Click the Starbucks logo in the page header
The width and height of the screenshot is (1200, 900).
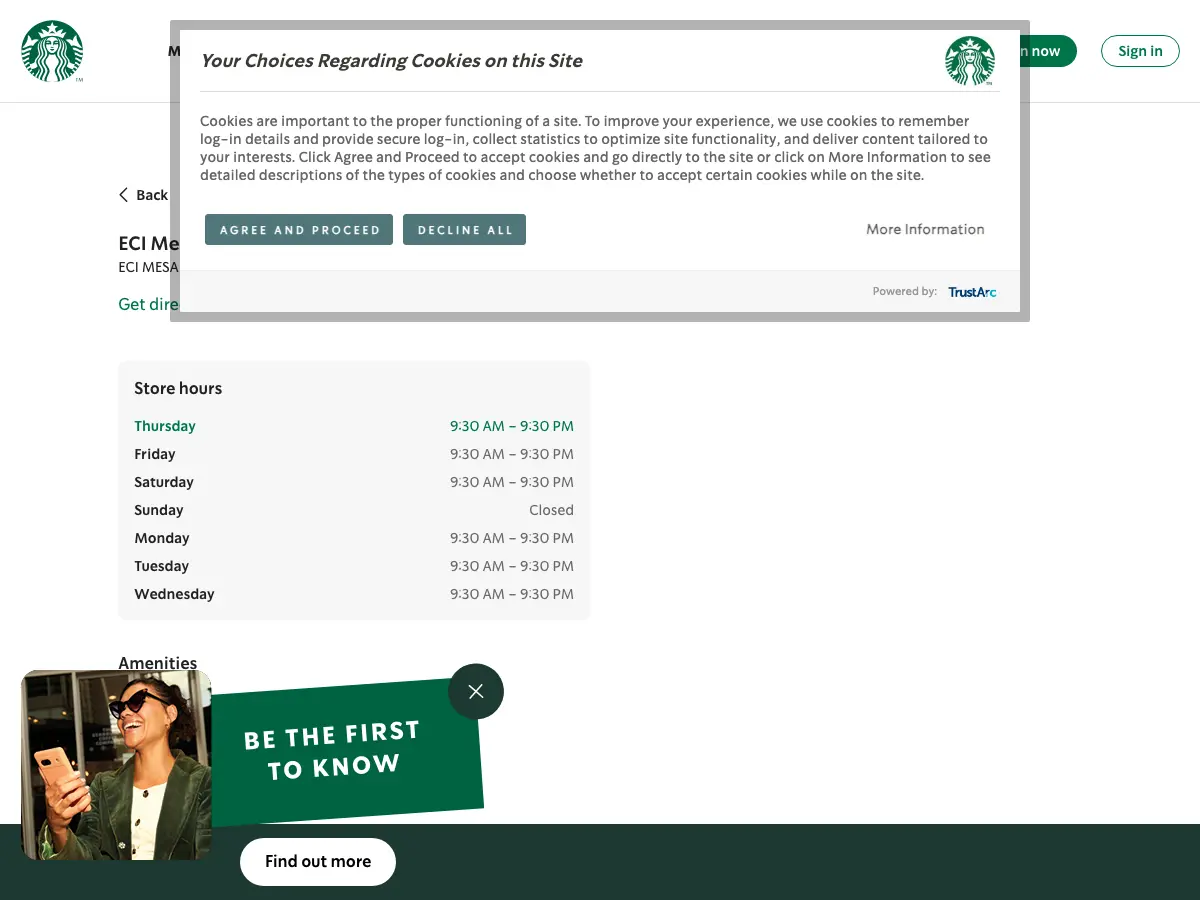coord(52,51)
